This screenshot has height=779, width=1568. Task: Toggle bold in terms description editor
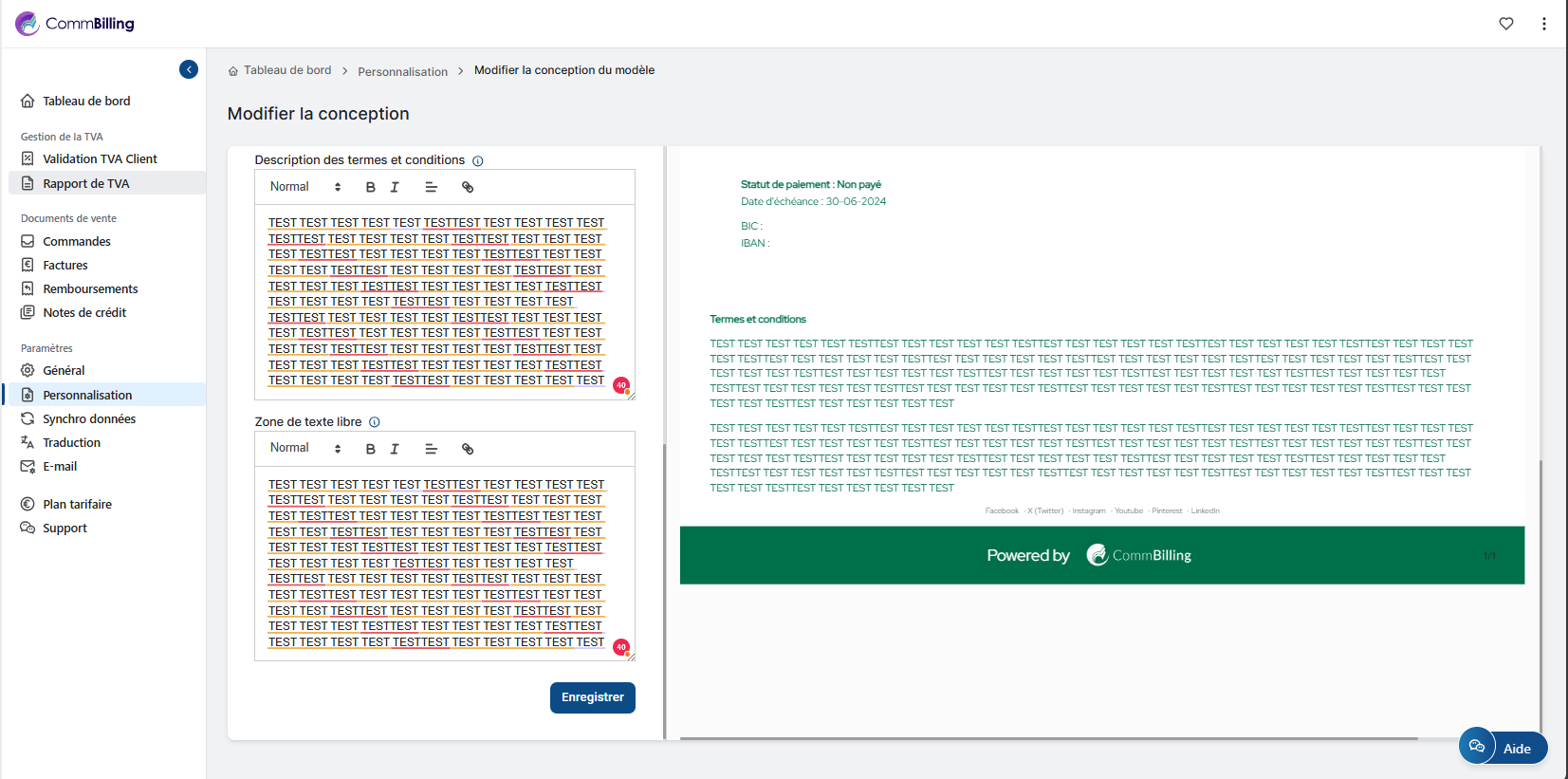pyautogui.click(x=371, y=187)
